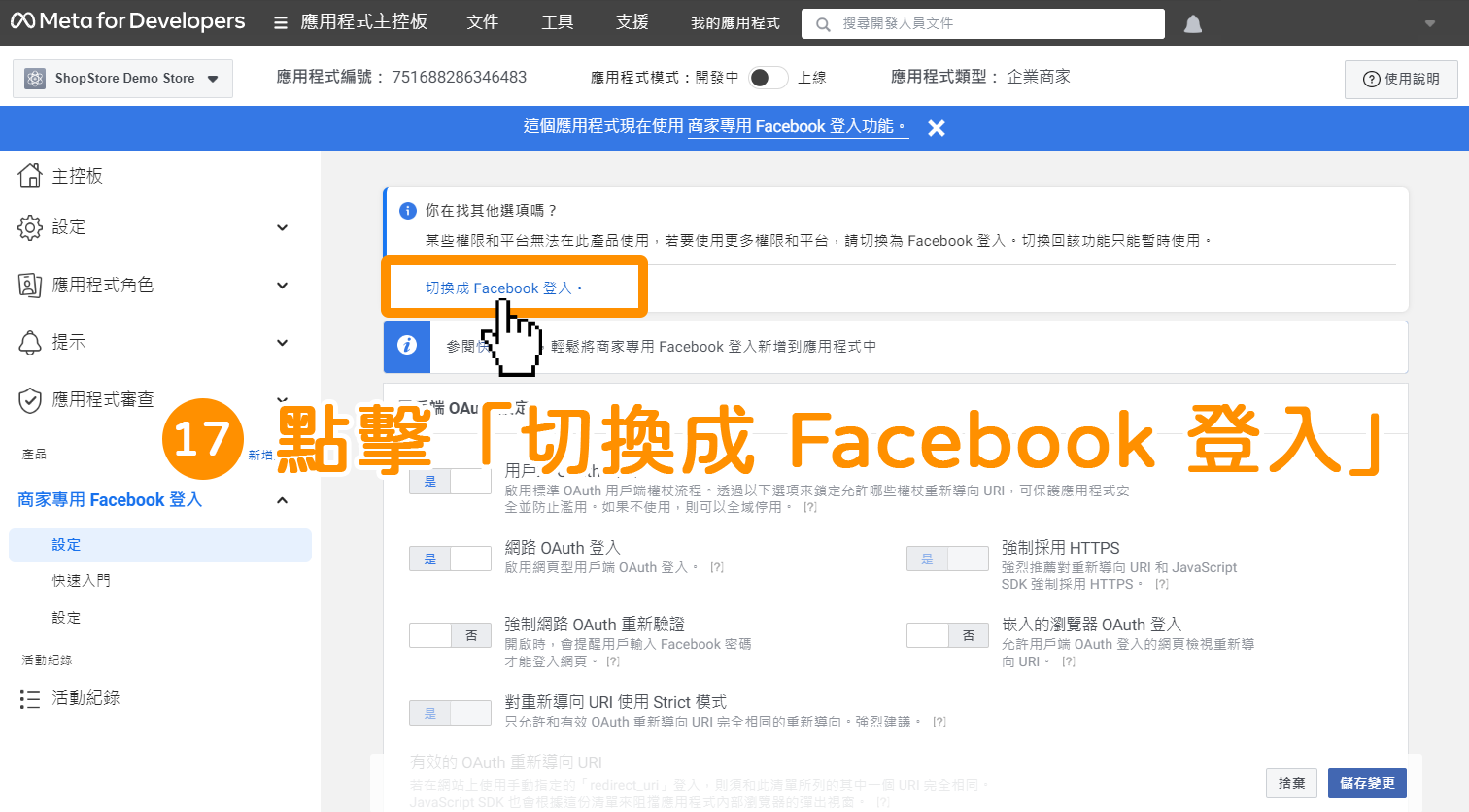
Task: Expand the 設定 sidebar section chevron
Action: [283, 227]
